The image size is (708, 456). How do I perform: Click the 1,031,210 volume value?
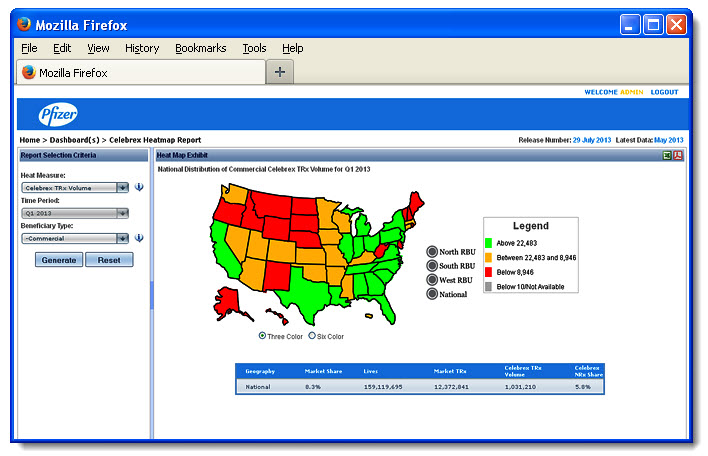520,387
